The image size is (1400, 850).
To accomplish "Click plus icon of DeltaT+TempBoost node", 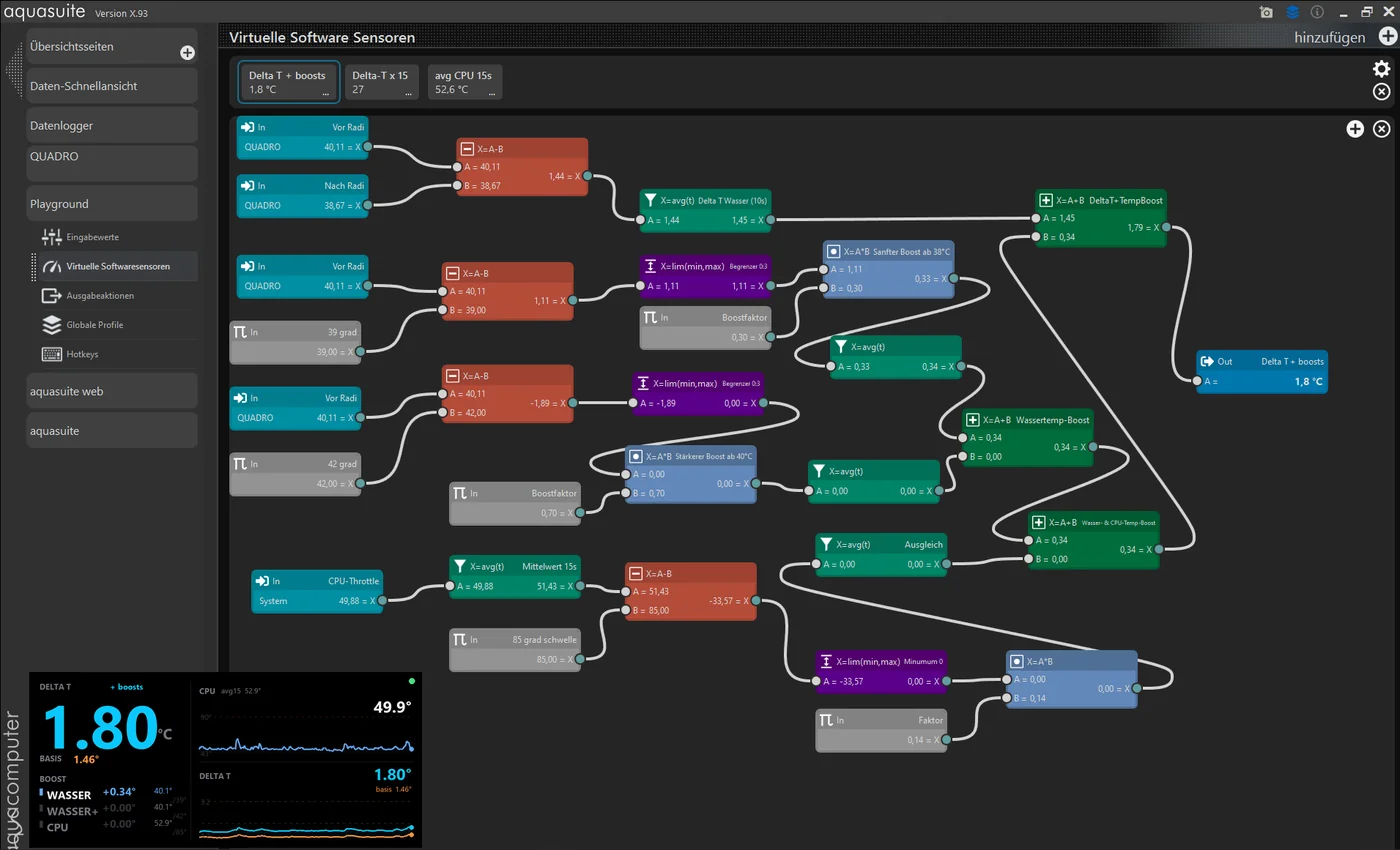I will [1046, 200].
